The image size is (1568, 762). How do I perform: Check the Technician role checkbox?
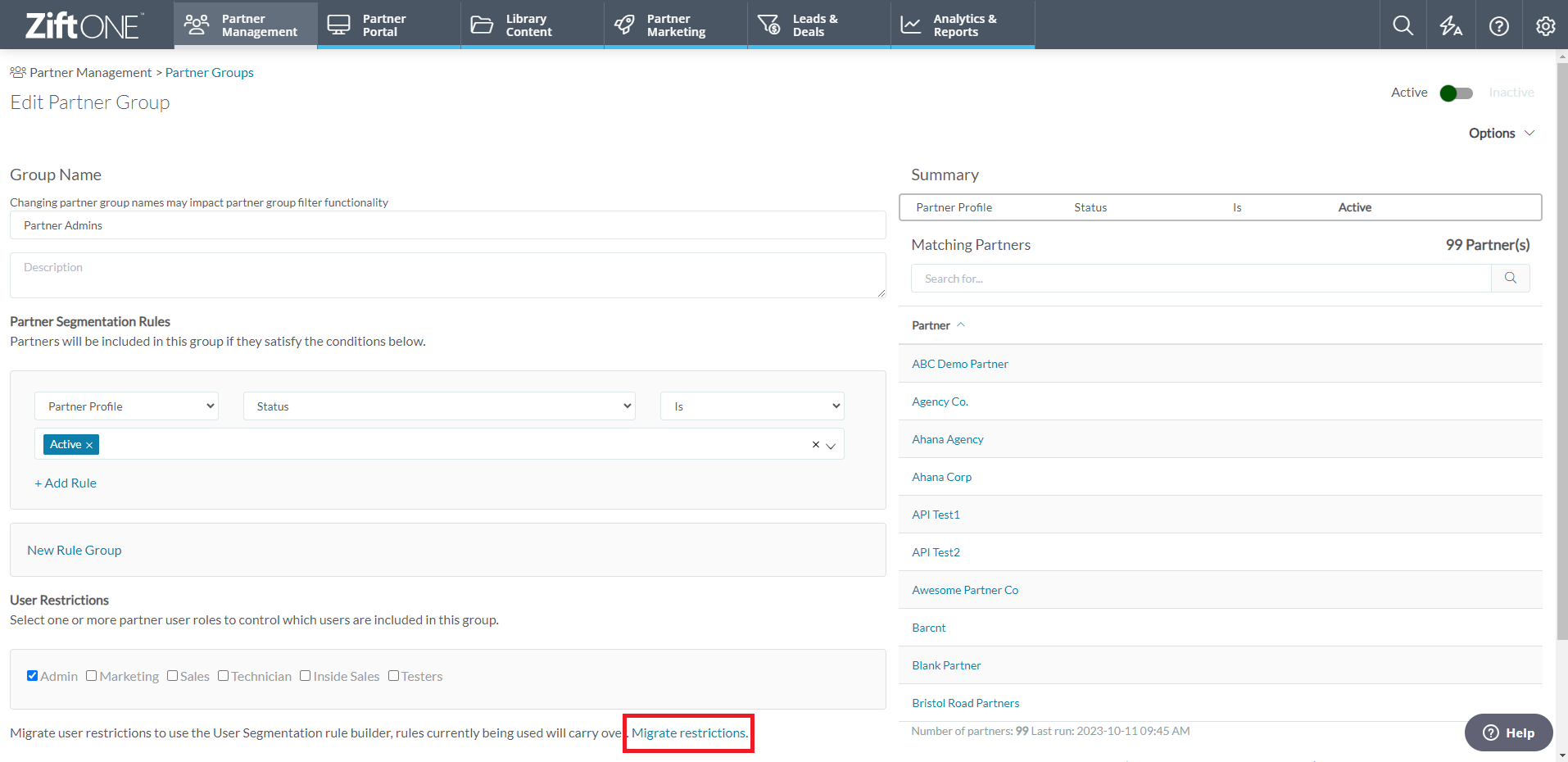[x=223, y=676]
